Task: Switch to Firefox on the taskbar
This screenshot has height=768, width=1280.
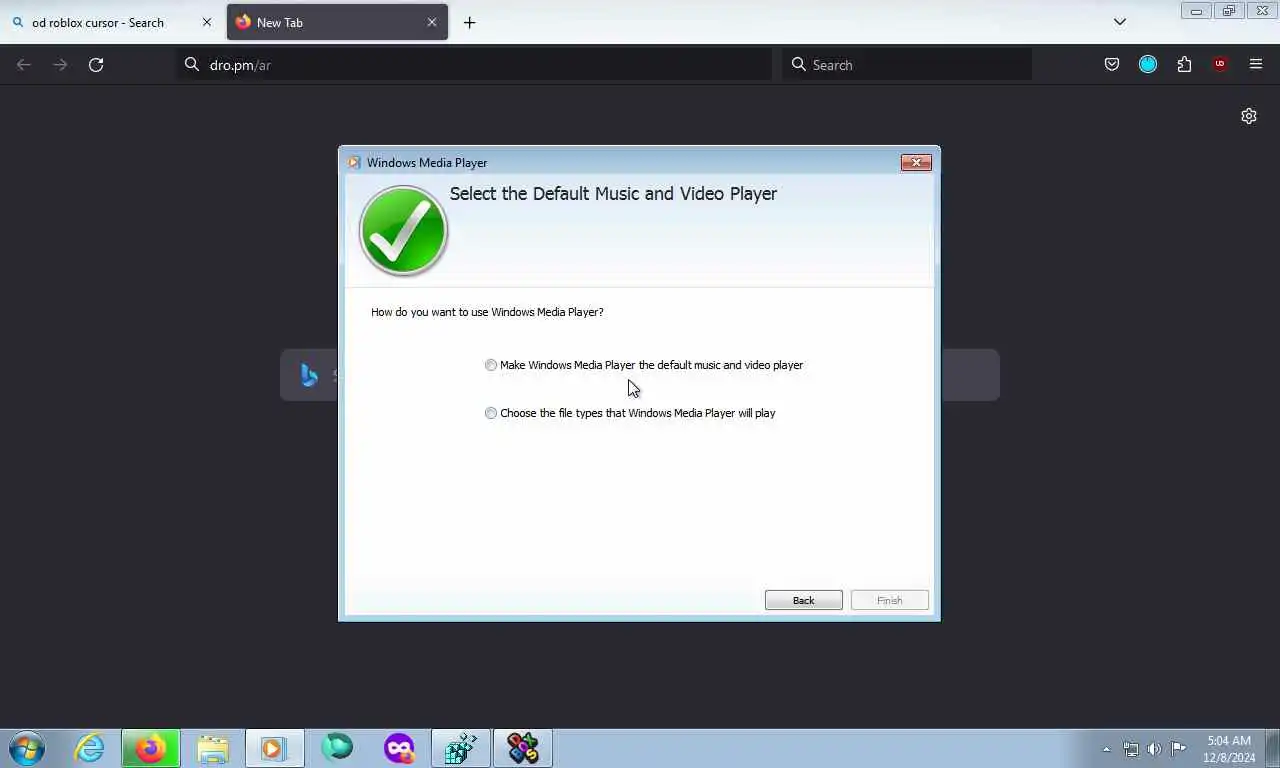Action: coord(151,748)
